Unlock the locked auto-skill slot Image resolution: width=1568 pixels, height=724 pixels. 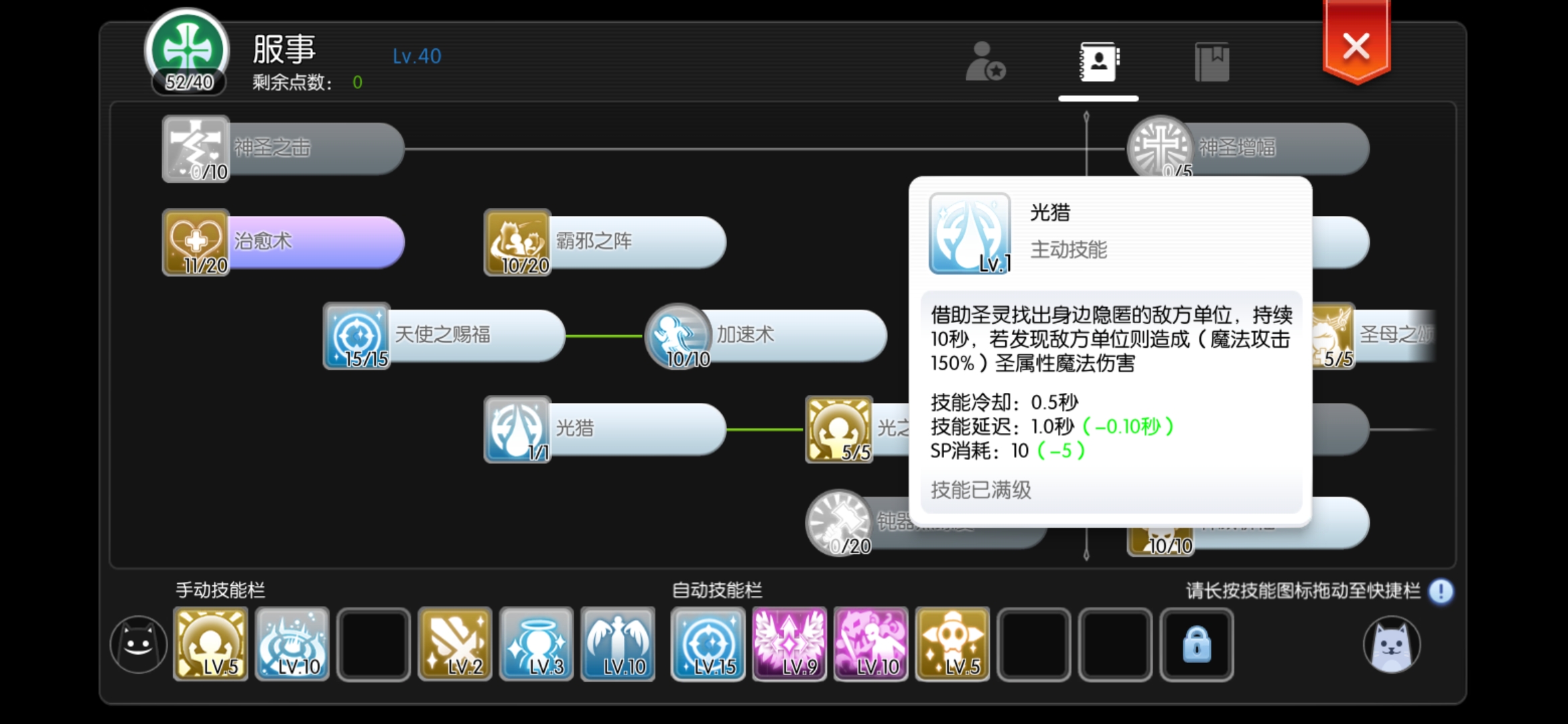[1197, 644]
